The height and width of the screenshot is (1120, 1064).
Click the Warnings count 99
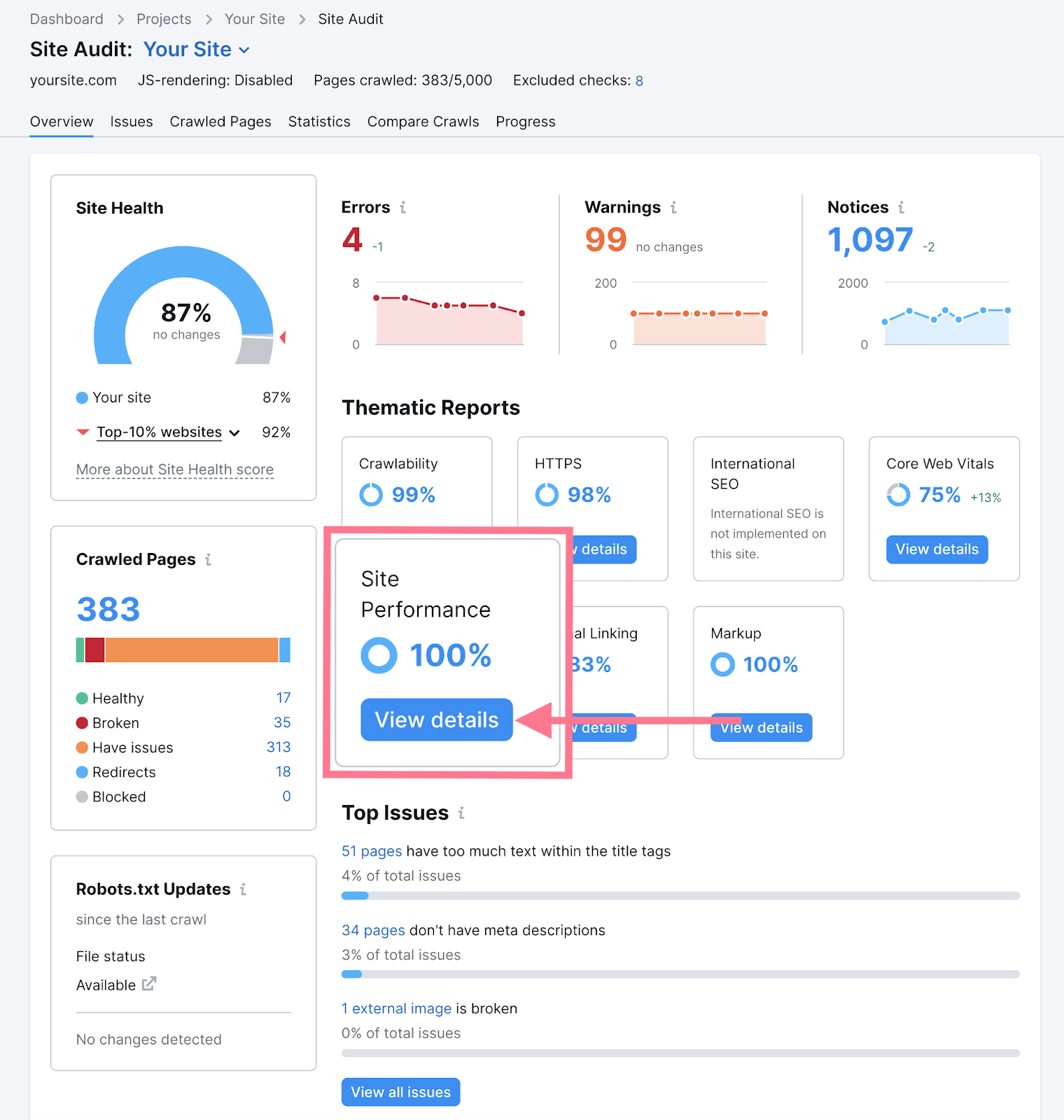point(605,240)
